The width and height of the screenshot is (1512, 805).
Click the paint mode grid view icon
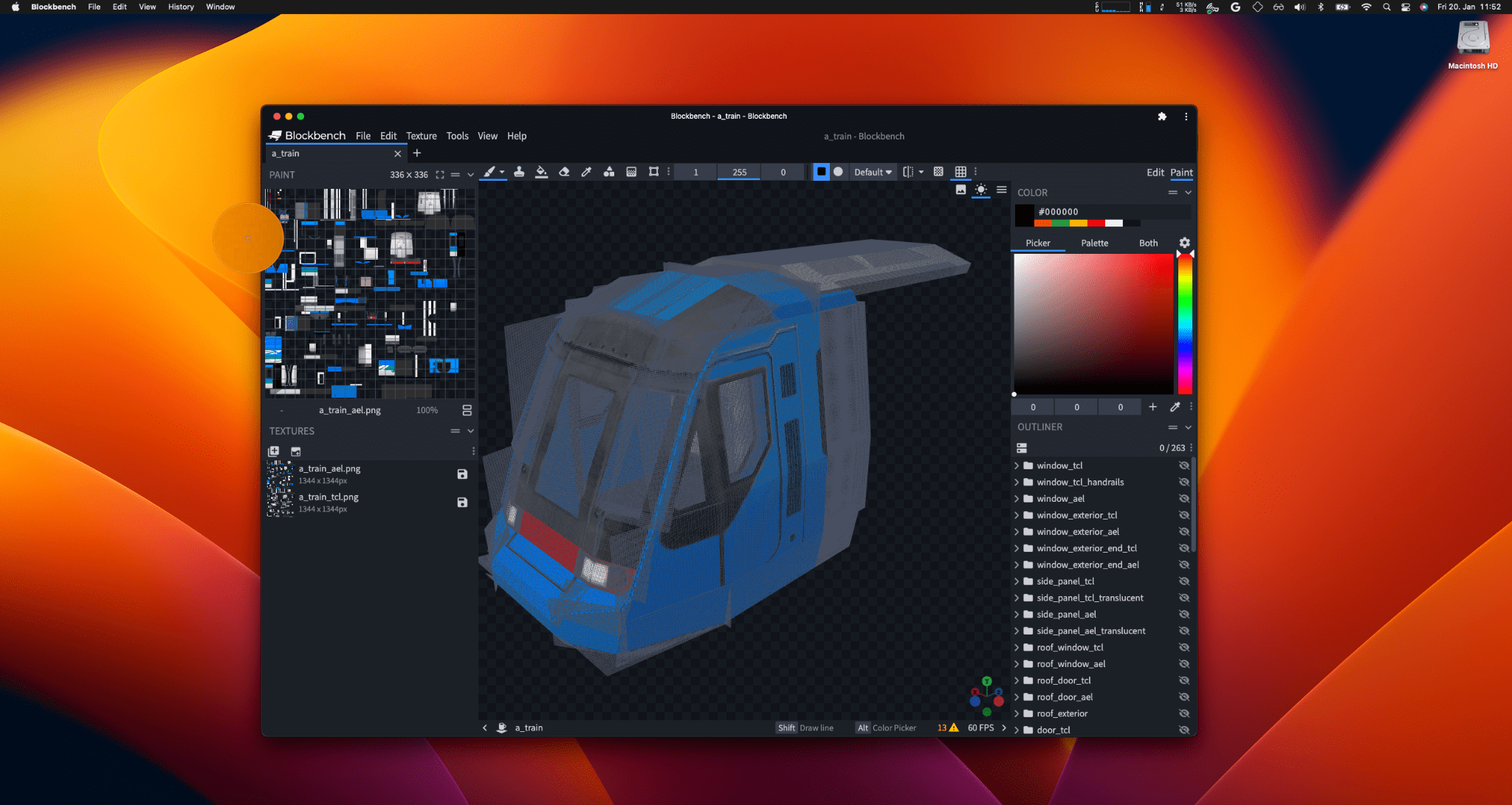pos(961,172)
